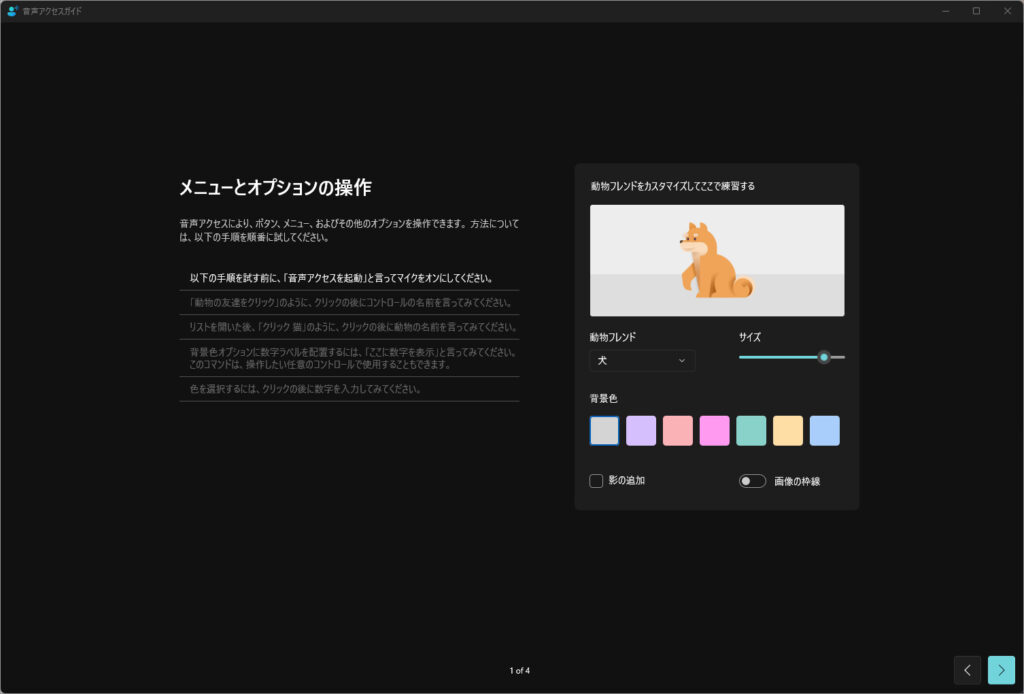Toggle the 画像の枠線 switch on

pyautogui.click(x=752, y=481)
